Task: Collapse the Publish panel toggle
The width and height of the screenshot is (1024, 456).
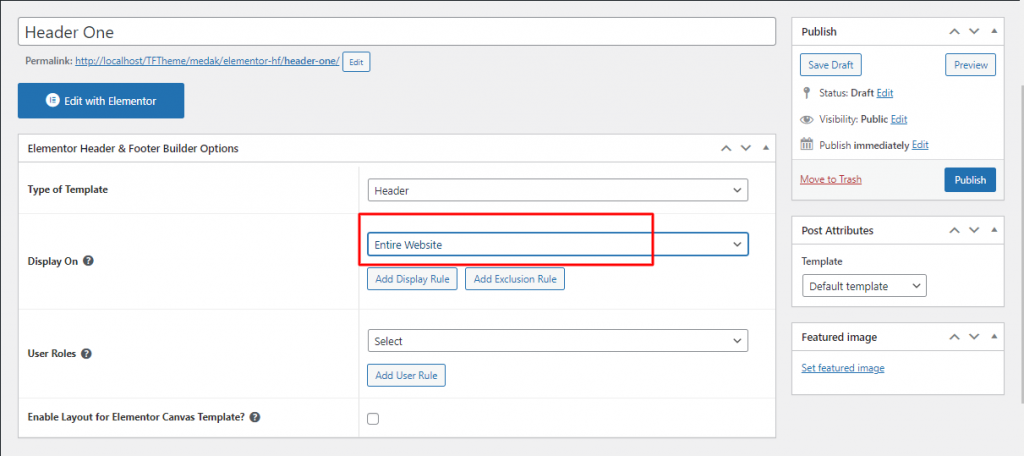Action: click(993, 32)
